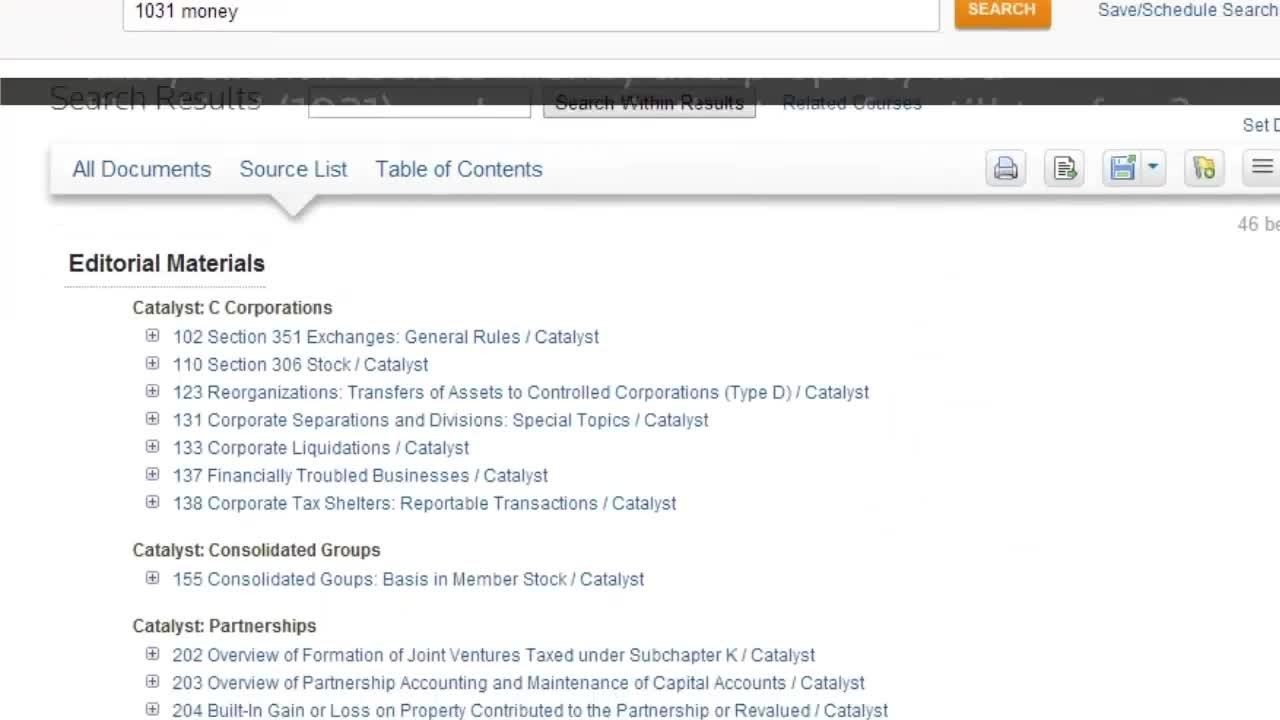Image resolution: width=1280 pixels, height=720 pixels.
Task: Open the Save options dropdown arrow
Action: click(x=1152, y=169)
